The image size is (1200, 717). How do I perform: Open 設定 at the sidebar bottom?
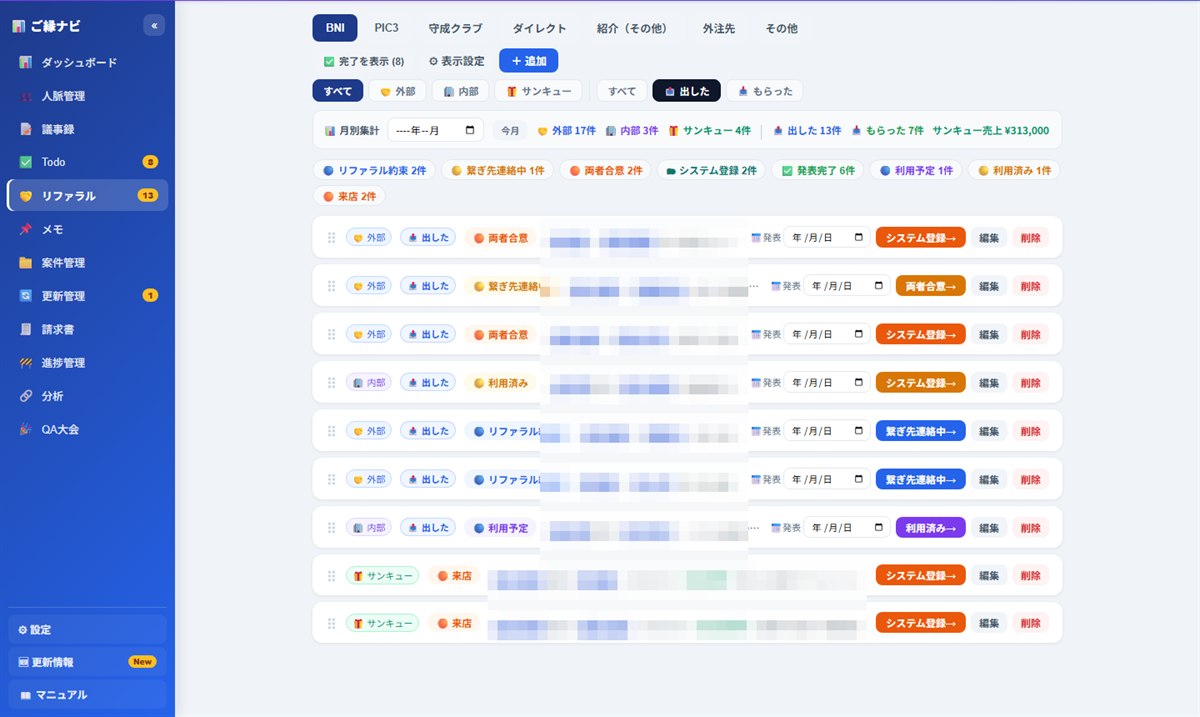[87, 630]
